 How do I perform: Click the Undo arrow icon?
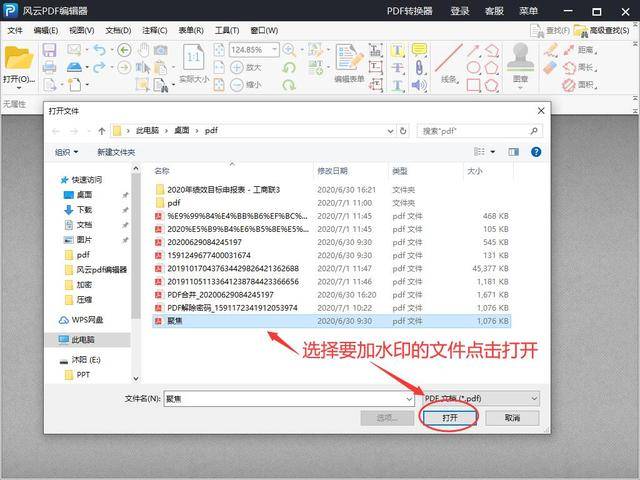pos(99,50)
